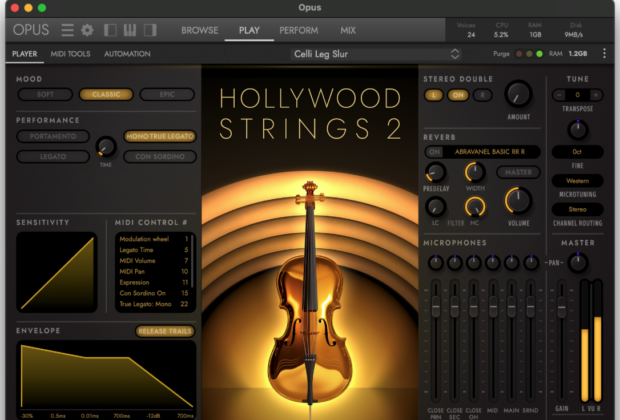Open the Celli Leg Slur instrument dropdown

(377, 54)
